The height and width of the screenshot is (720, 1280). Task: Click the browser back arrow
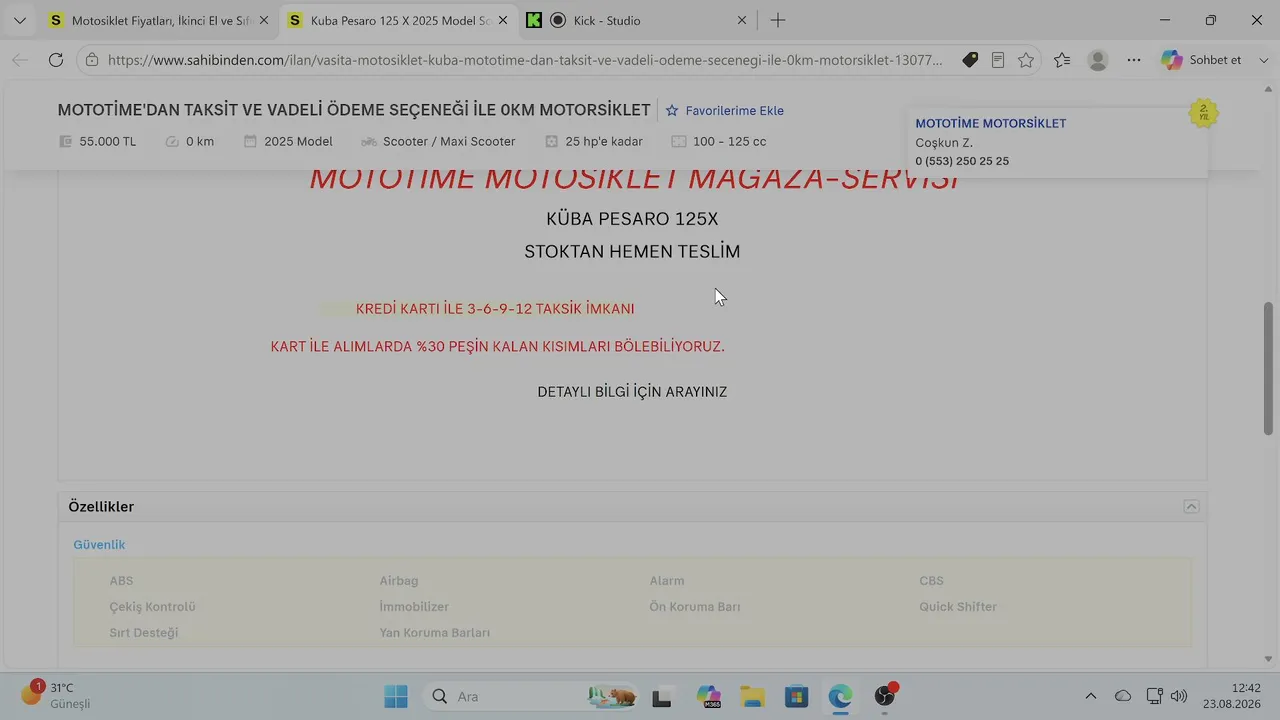pyautogui.click(x=20, y=60)
